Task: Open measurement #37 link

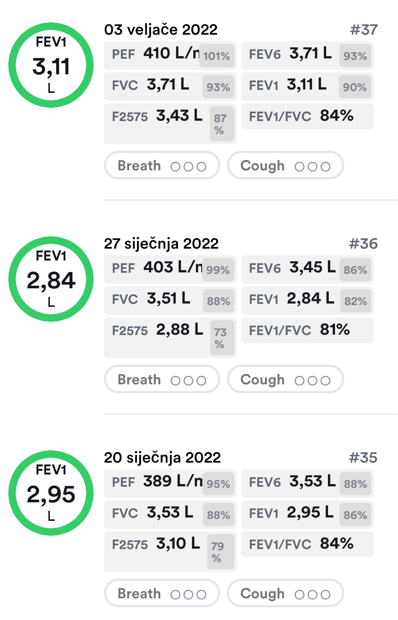Action: [x=364, y=30]
